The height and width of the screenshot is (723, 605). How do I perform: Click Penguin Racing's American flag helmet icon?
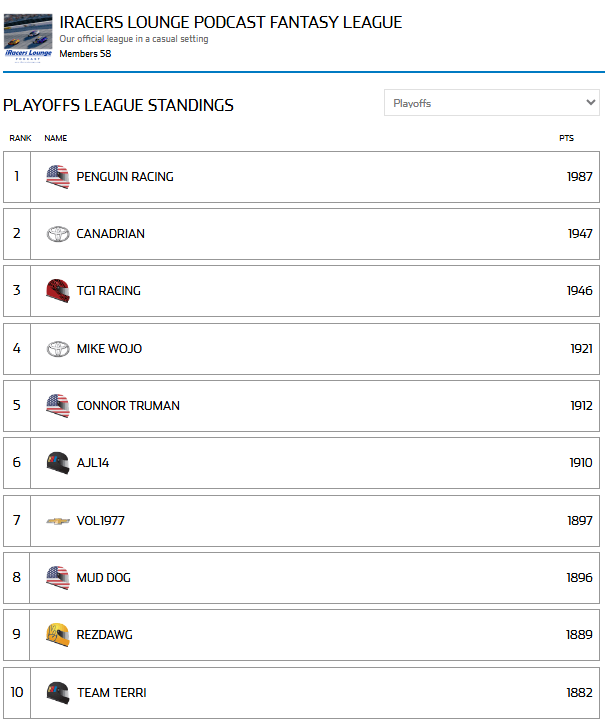tap(58, 177)
